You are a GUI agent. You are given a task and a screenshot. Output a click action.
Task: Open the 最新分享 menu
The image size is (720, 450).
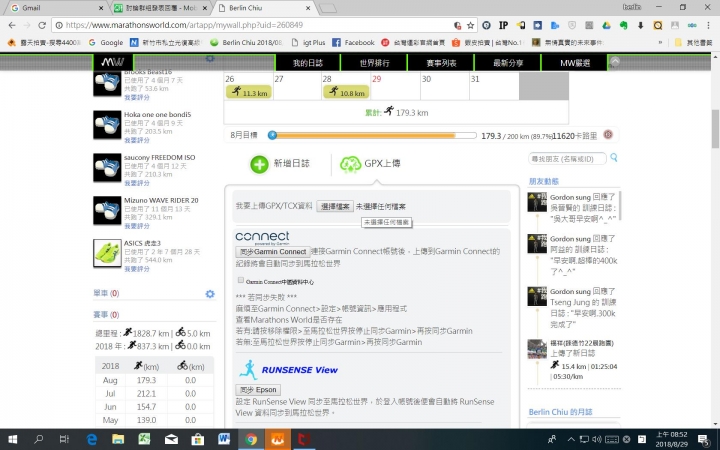tap(508, 63)
